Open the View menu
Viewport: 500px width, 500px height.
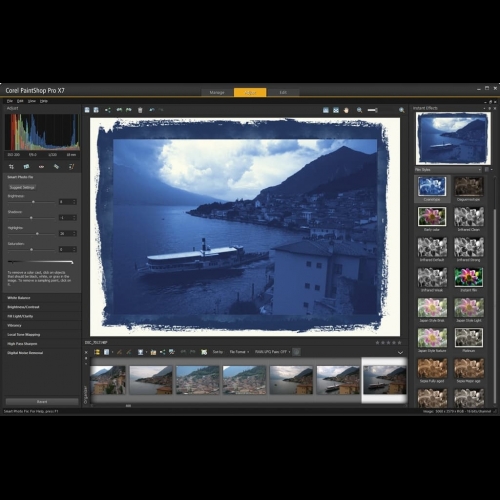tap(32, 101)
